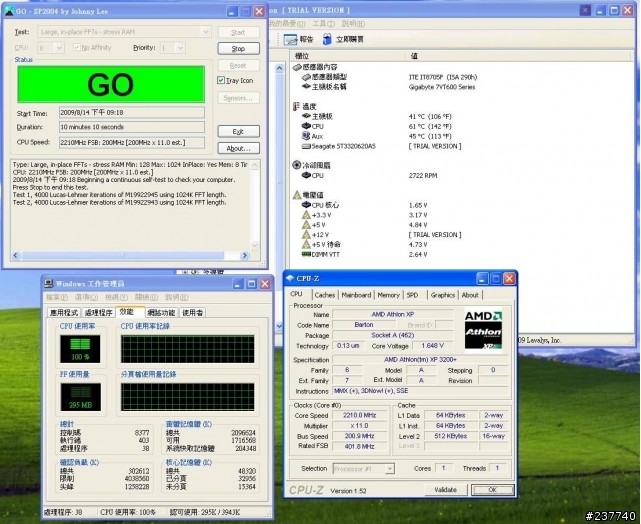Click the About... button in SP2004
This screenshot has width=641, height=524.
click(238, 148)
